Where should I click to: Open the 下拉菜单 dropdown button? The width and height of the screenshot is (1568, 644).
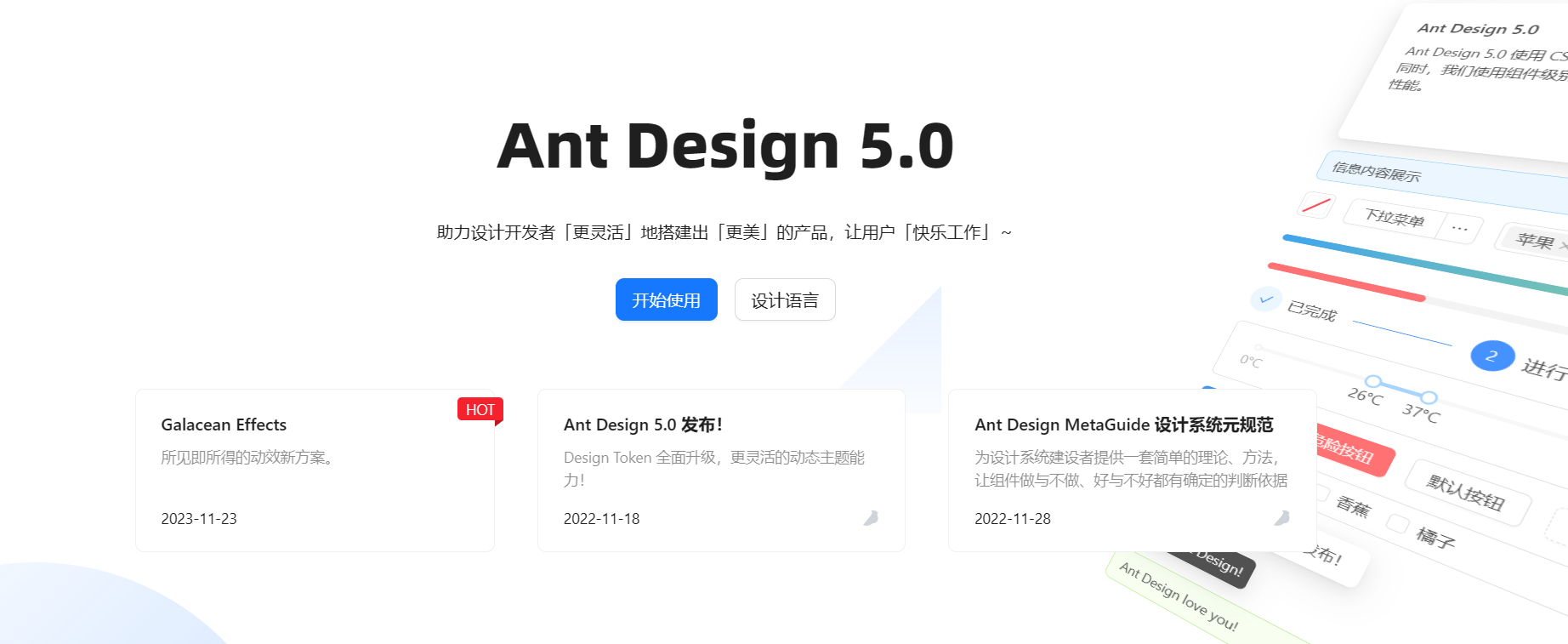(x=1395, y=218)
